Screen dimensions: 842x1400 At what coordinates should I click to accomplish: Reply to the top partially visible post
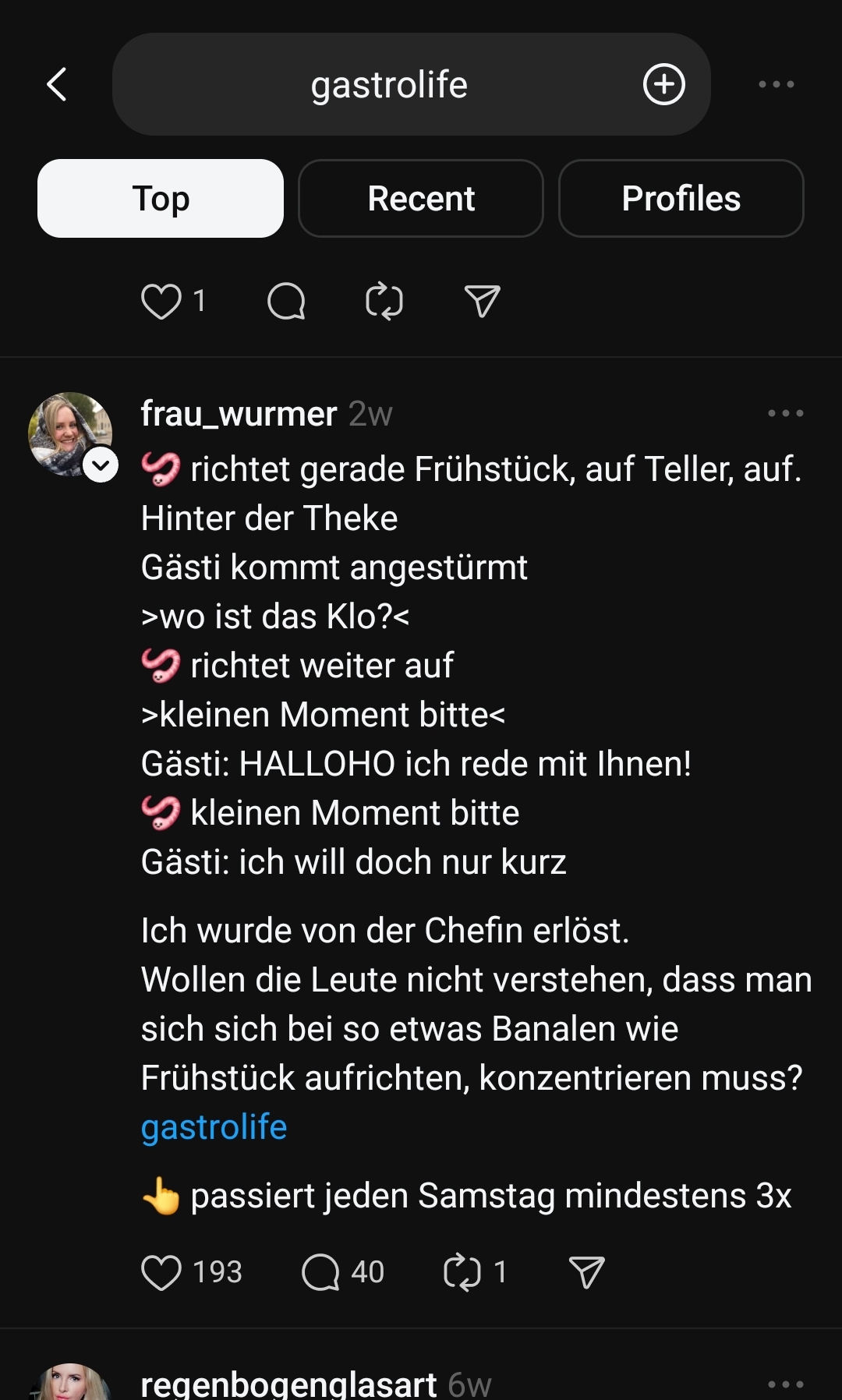pyautogui.click(x=286, y=301)
